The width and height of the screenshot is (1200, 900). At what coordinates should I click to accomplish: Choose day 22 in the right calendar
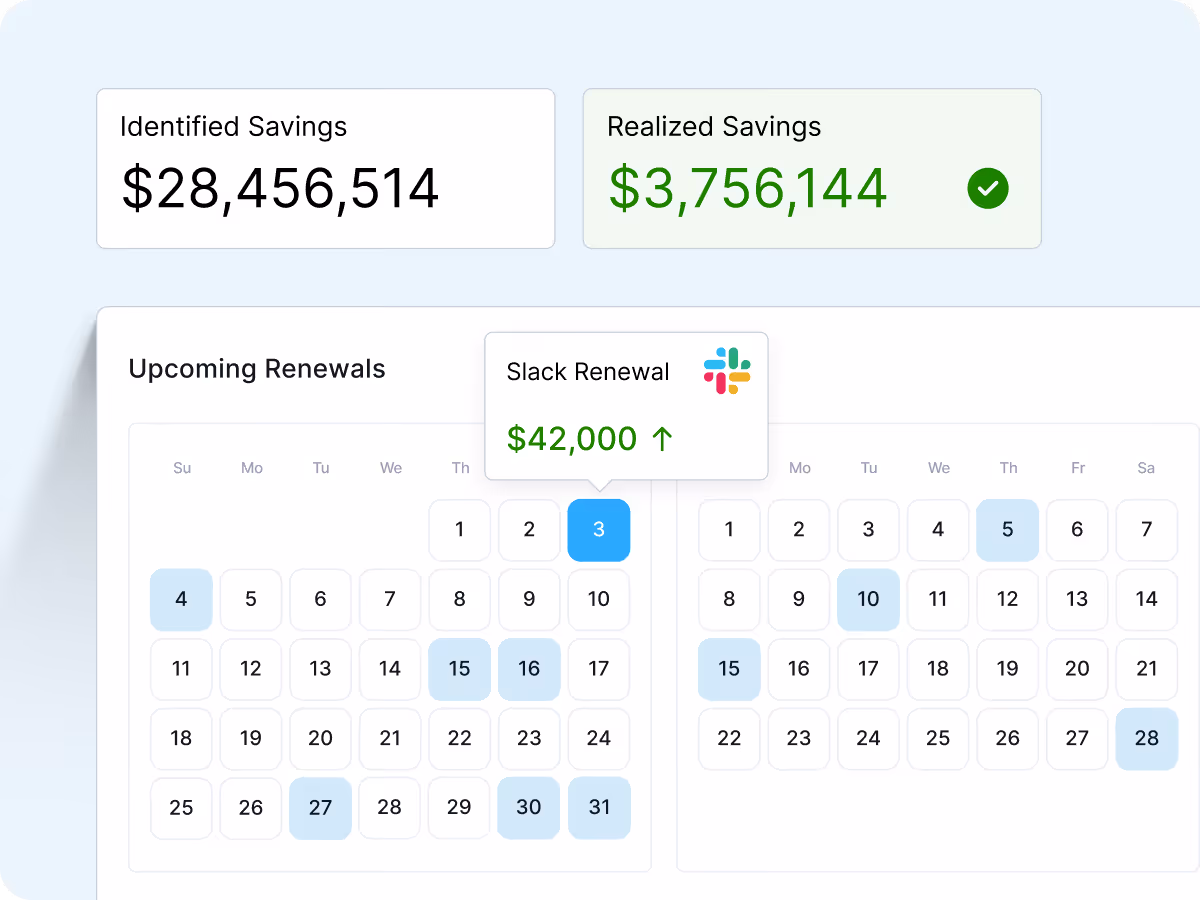click(729, 739)
